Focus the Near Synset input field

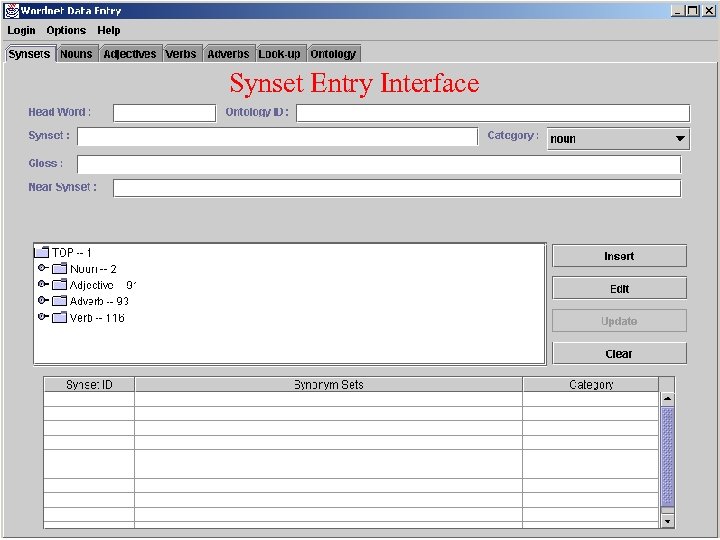pos(397,188)
